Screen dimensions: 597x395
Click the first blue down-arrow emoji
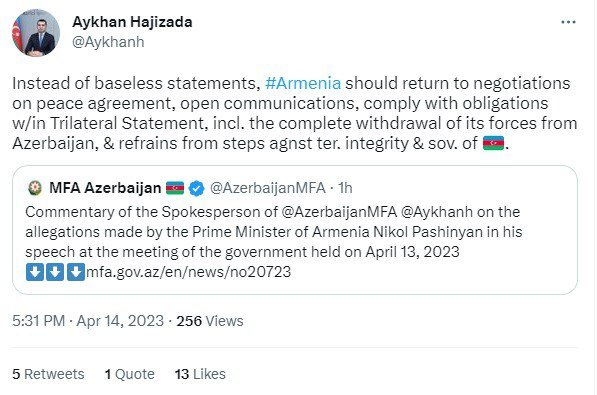35,272
